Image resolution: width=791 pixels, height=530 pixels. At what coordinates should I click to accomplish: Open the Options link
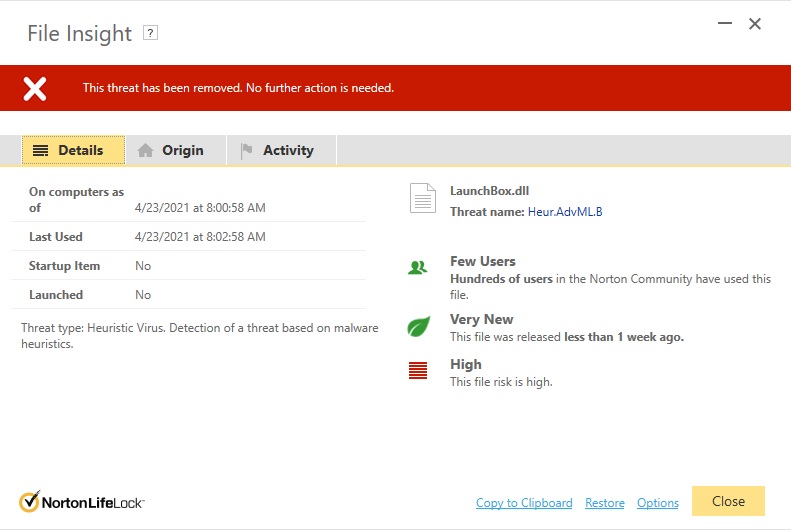tap(658, 503)
